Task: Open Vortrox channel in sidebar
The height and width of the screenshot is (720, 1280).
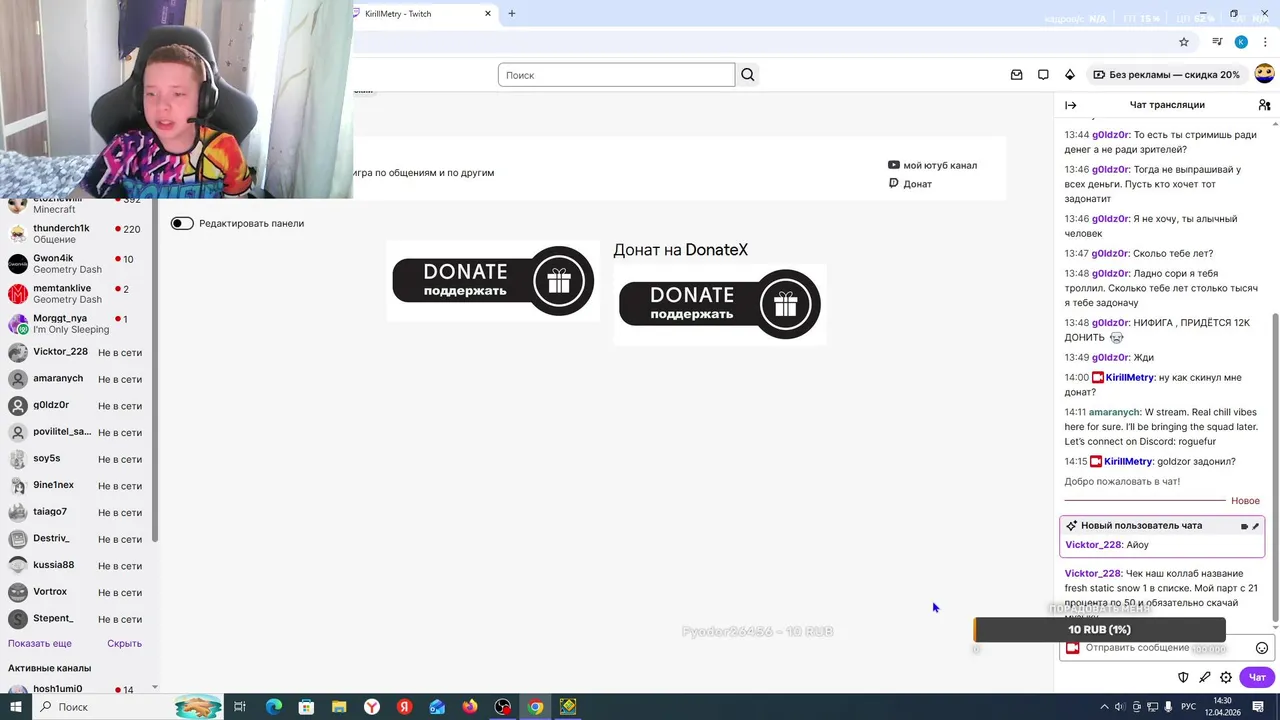Action: click(76, 592)
